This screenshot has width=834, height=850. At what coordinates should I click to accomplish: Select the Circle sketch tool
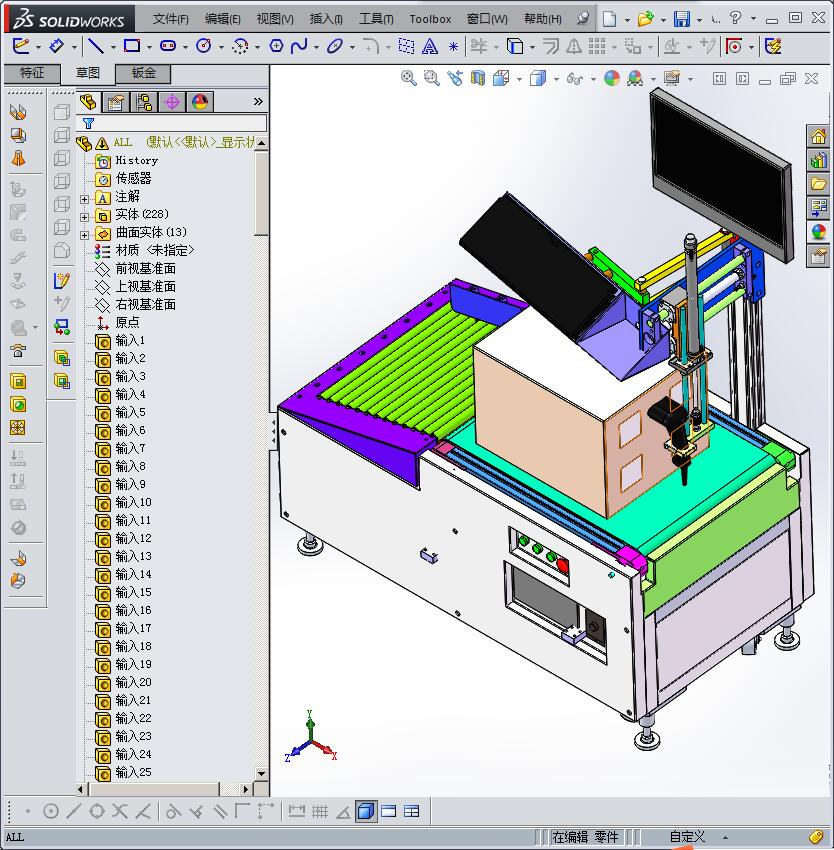click(204, 45)
